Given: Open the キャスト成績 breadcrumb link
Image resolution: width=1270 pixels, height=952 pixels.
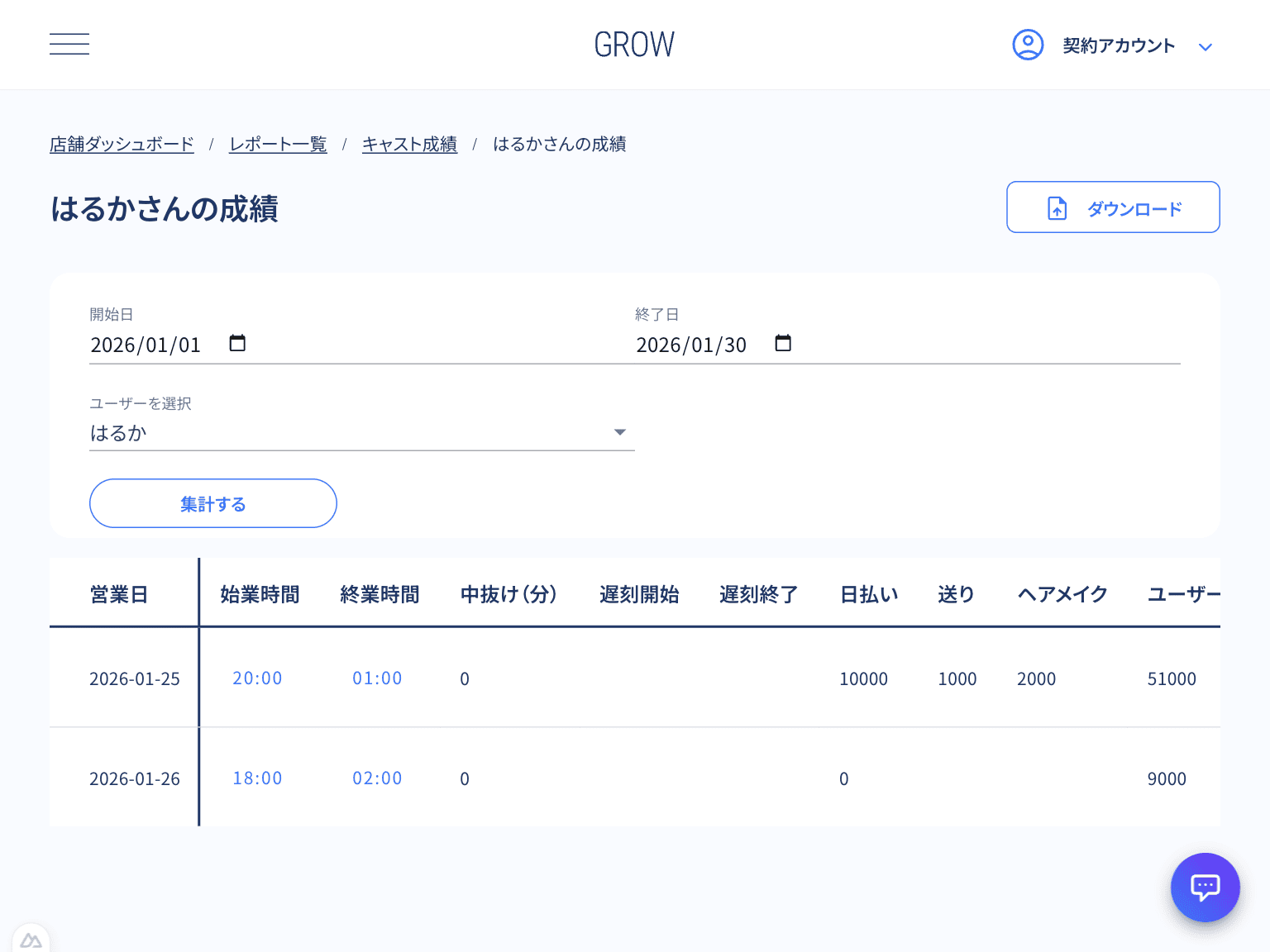Looking at the screenshot, I should coord(409,144).
